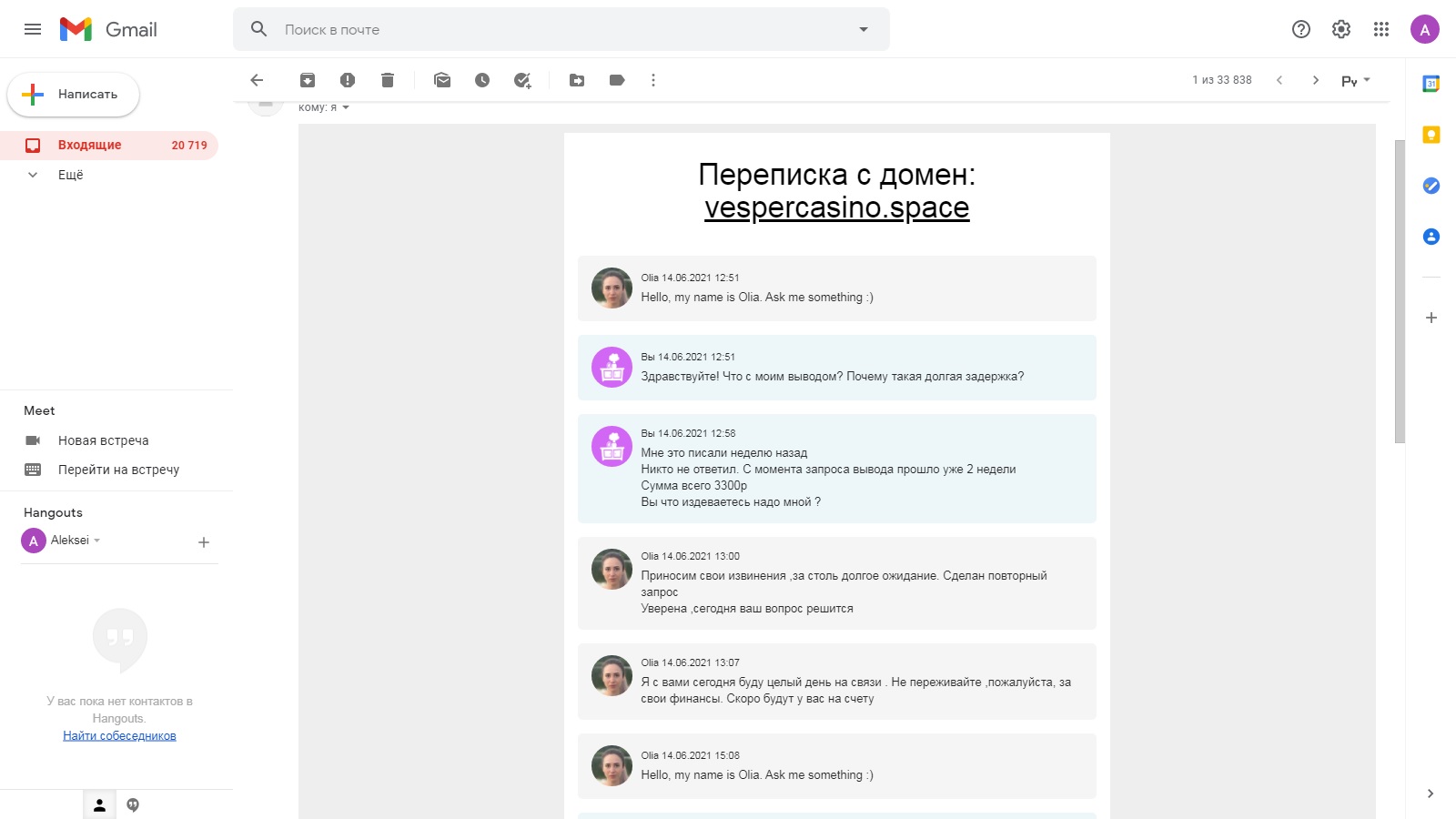Click the Найти собеседников link
This screenshot has height=819, width=1456.
point(119,736)
